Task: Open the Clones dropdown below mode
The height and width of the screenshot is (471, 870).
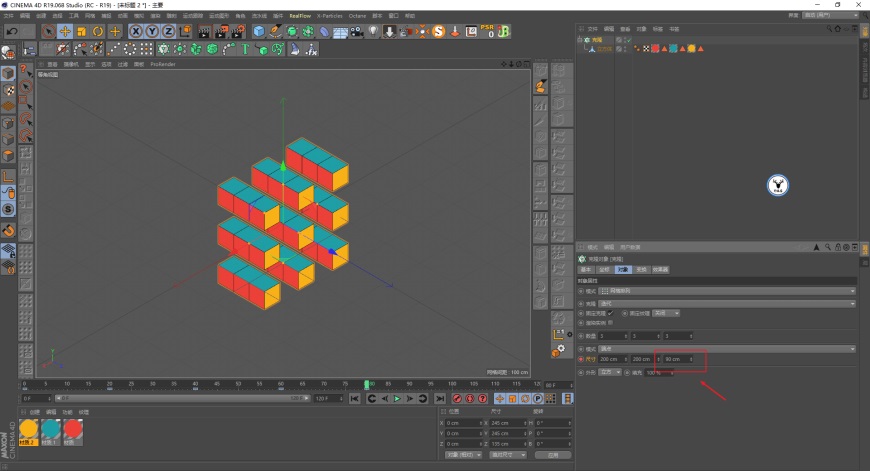Action: [727, 303]
